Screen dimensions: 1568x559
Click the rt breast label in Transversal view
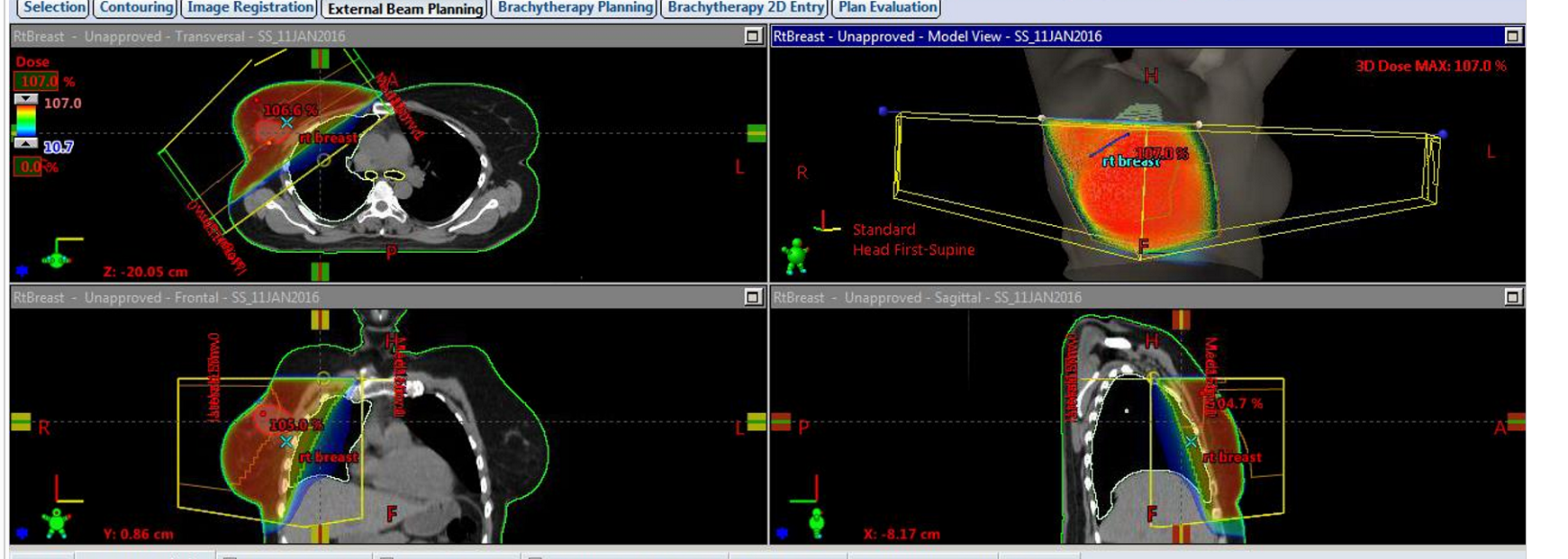(329, 138)
